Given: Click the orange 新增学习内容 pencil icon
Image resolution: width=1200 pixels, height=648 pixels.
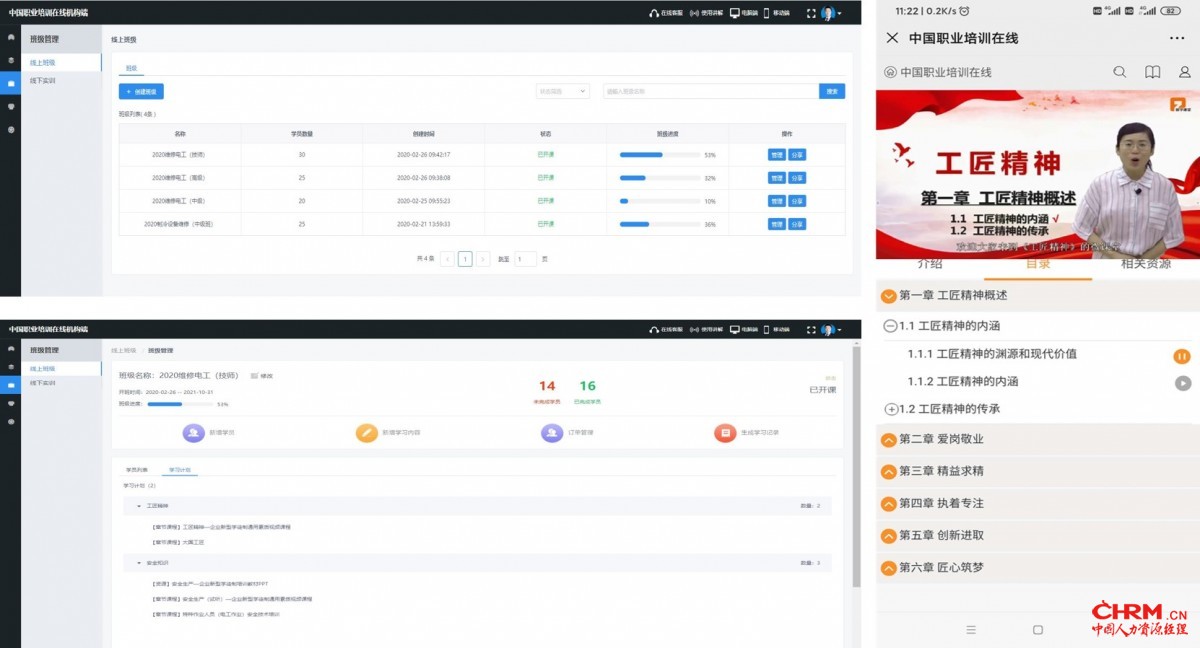Looking at the screenshot, I should point(367,433).
